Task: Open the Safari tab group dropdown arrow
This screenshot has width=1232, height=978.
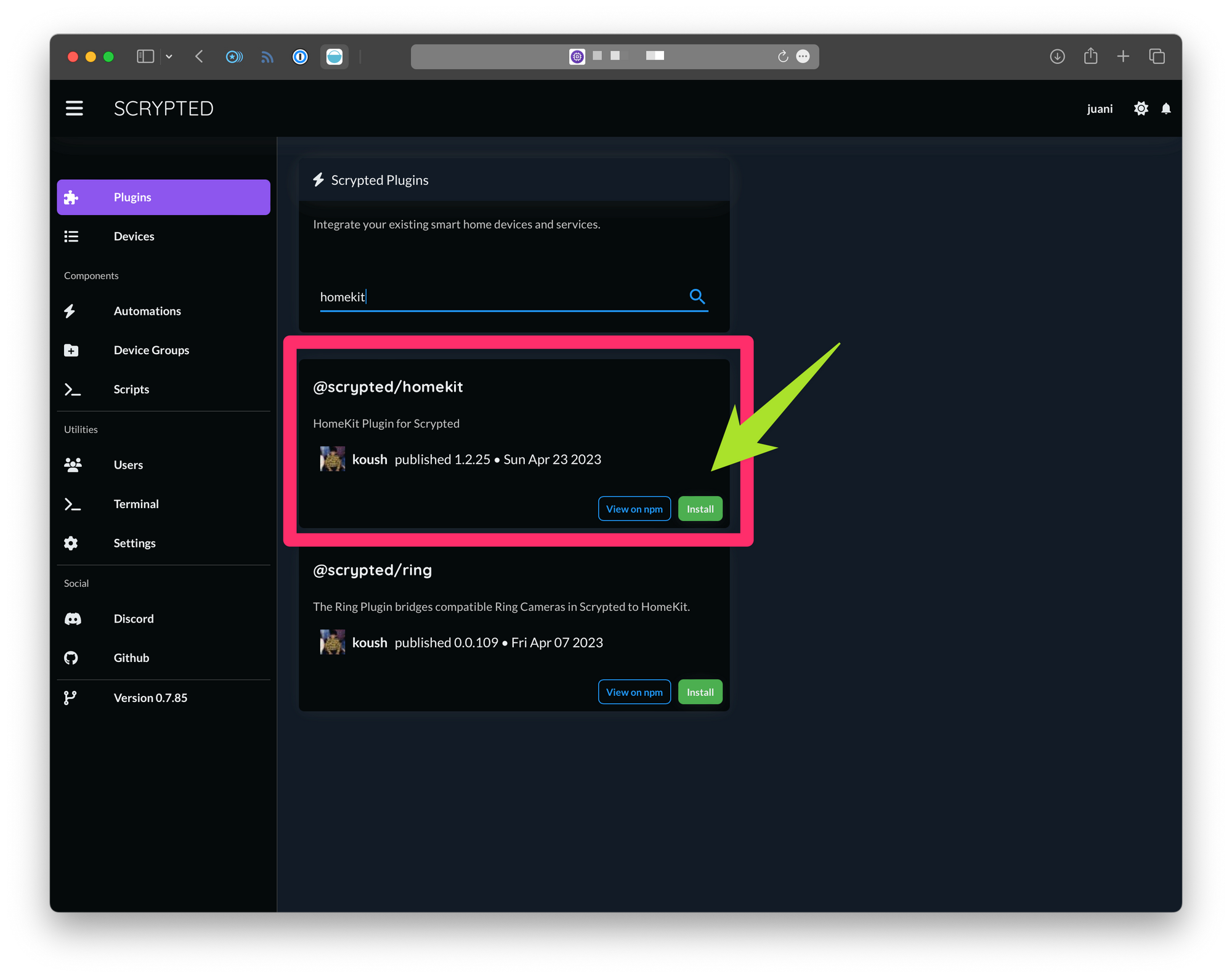Action: point(169,57)
